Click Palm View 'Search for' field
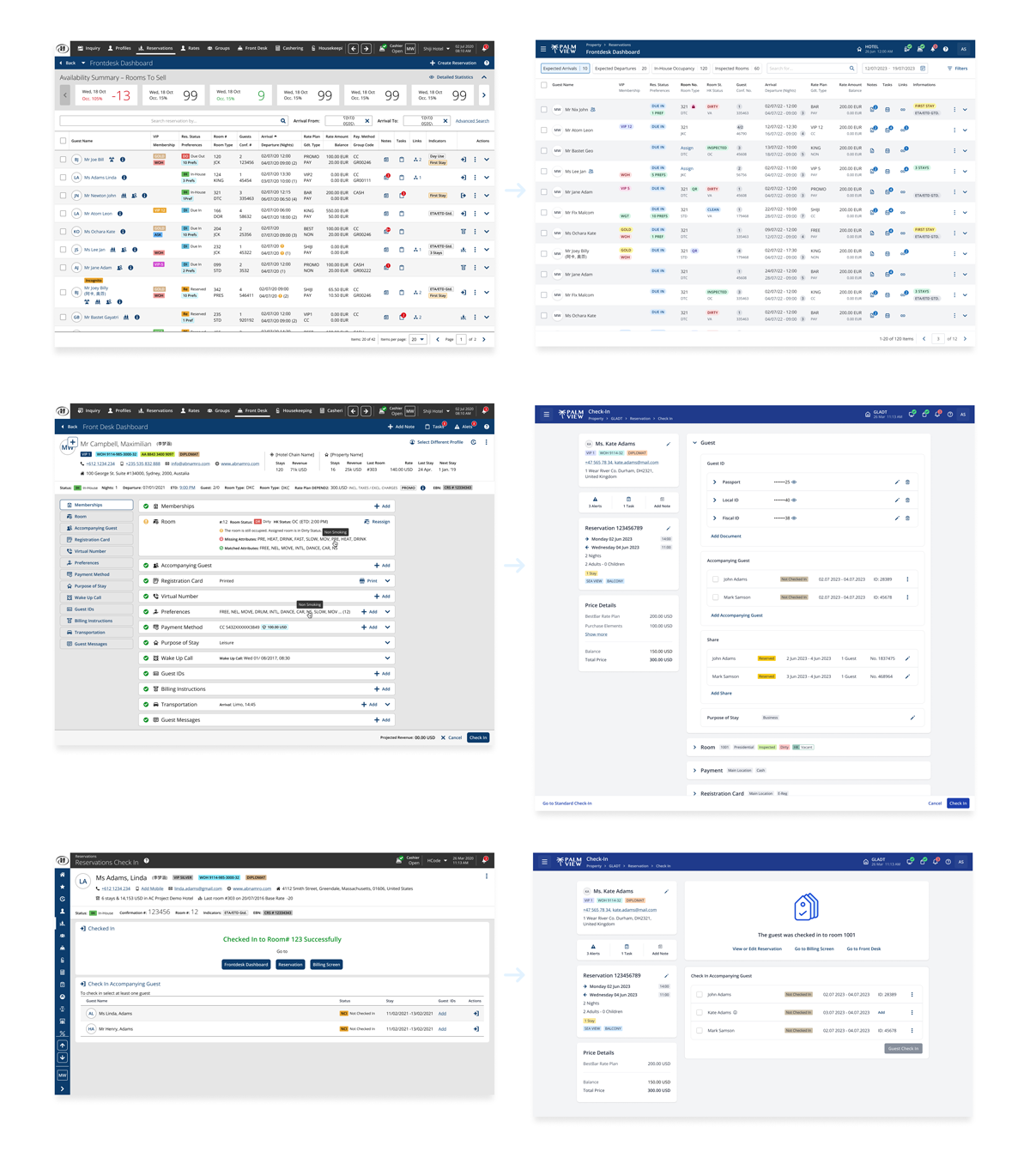This screenshot has height=1176, width=1030. click(811, 69)
